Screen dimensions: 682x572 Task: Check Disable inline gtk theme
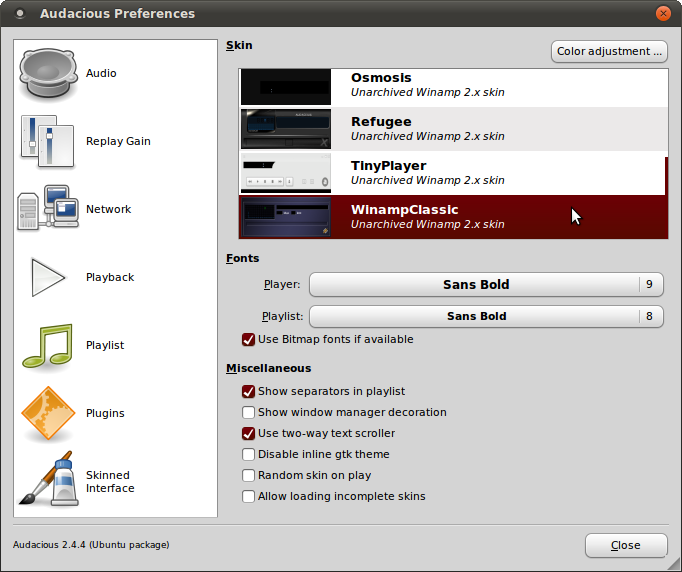point(248,454)
